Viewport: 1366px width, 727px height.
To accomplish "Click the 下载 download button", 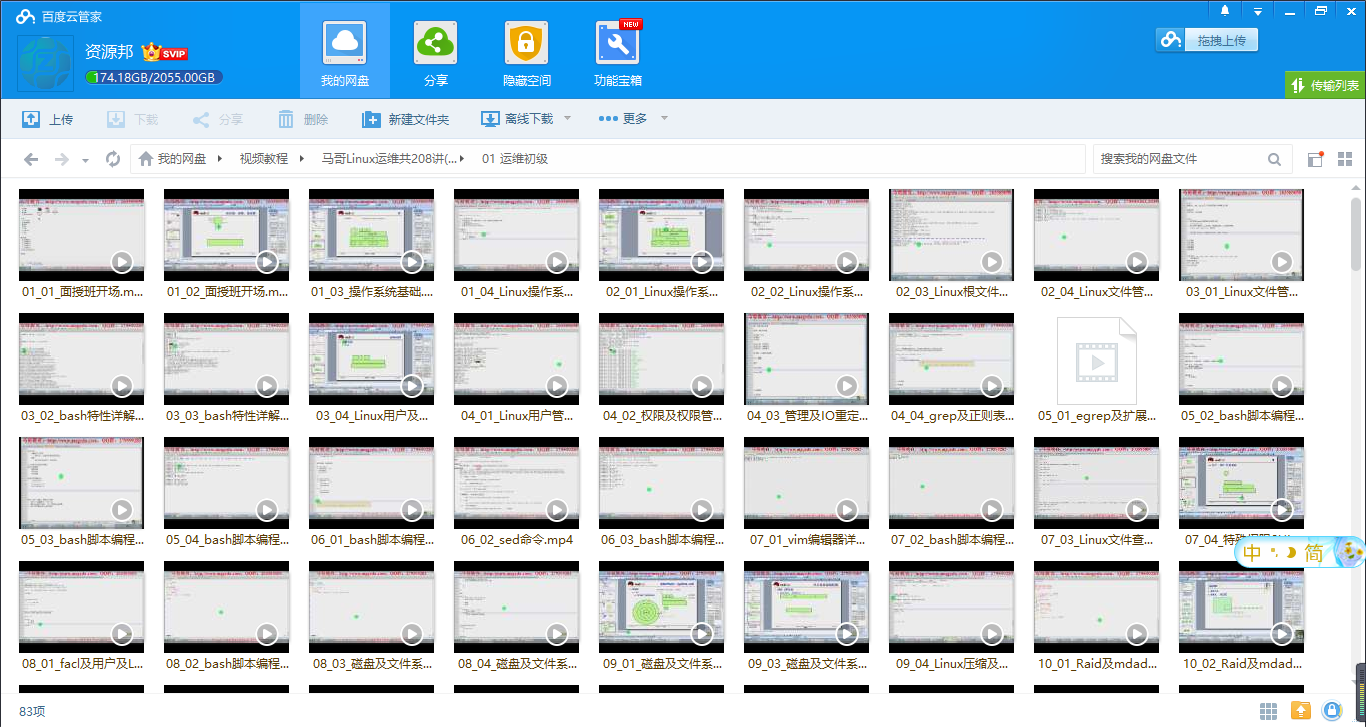I will [132, 119].
